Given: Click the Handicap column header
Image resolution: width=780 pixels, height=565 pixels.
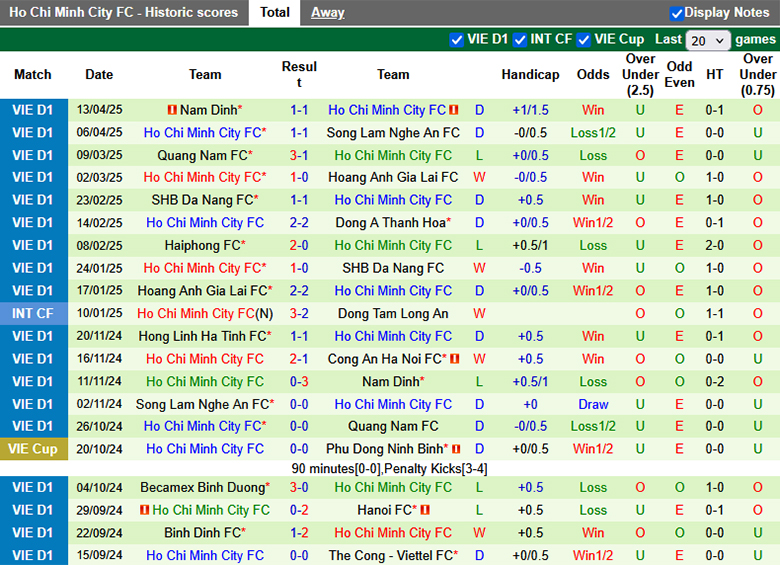Looking at the screenshot, I should tap(530, 75).
